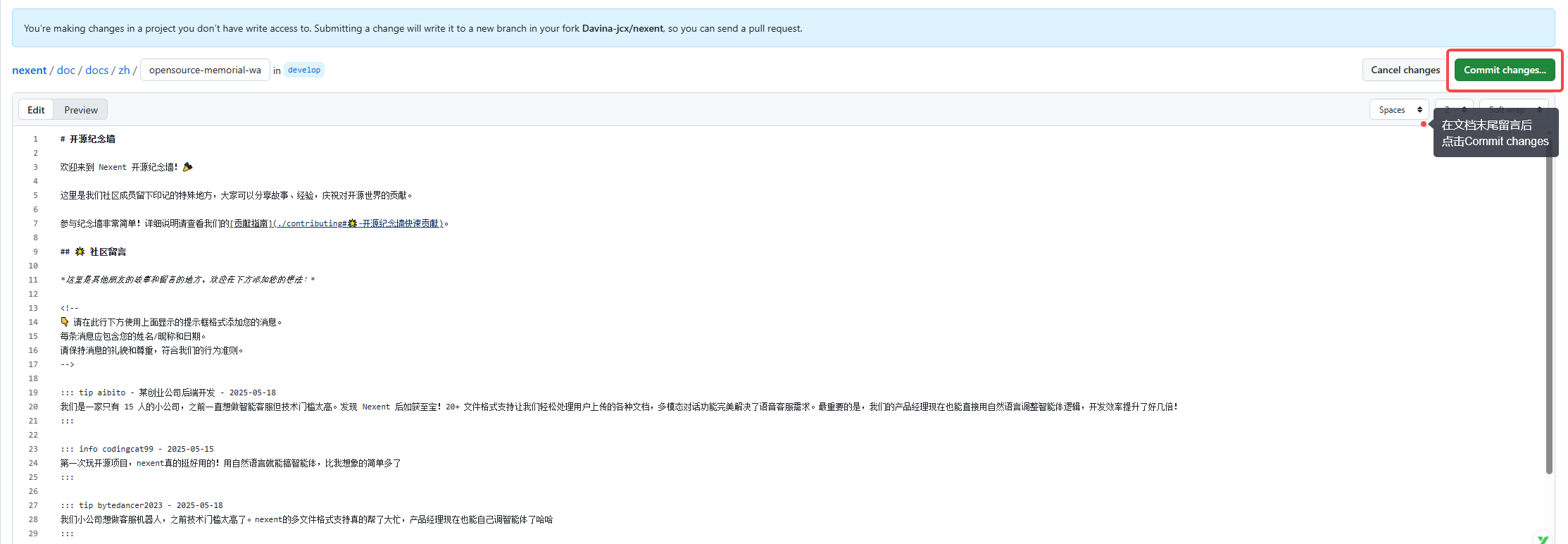Click the sparkle emoji in the 社区留言 heading
1568x544 pixels.
(80, 252)
